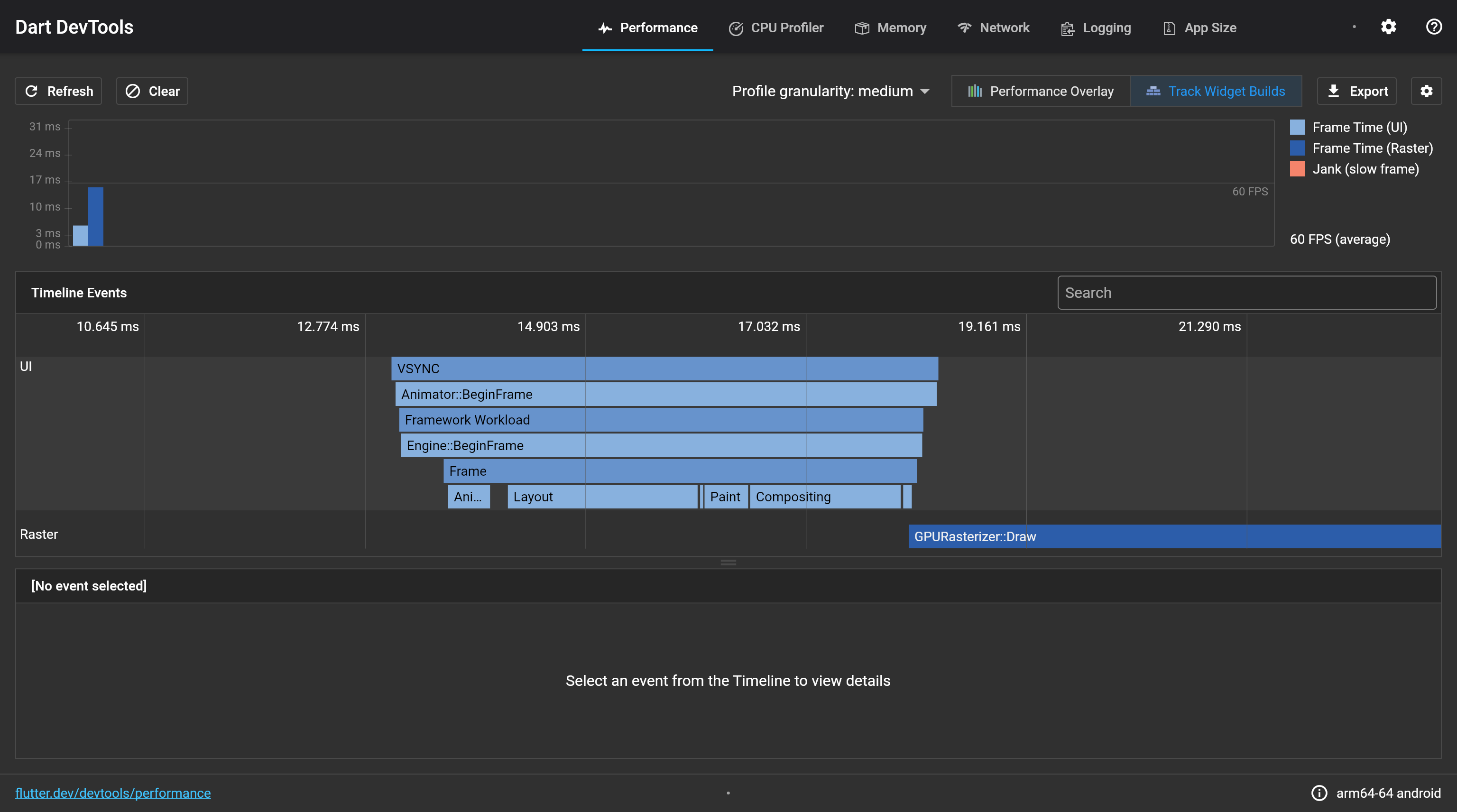Click the Refresh button

[x=58, y=91]
